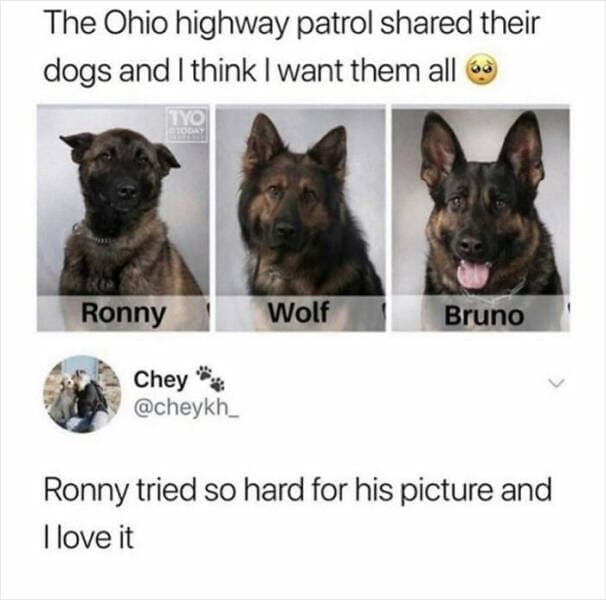Click Bruno's pink tongue in photo
The height and width of the screenshot is (600, 606).
click(473, 273)
